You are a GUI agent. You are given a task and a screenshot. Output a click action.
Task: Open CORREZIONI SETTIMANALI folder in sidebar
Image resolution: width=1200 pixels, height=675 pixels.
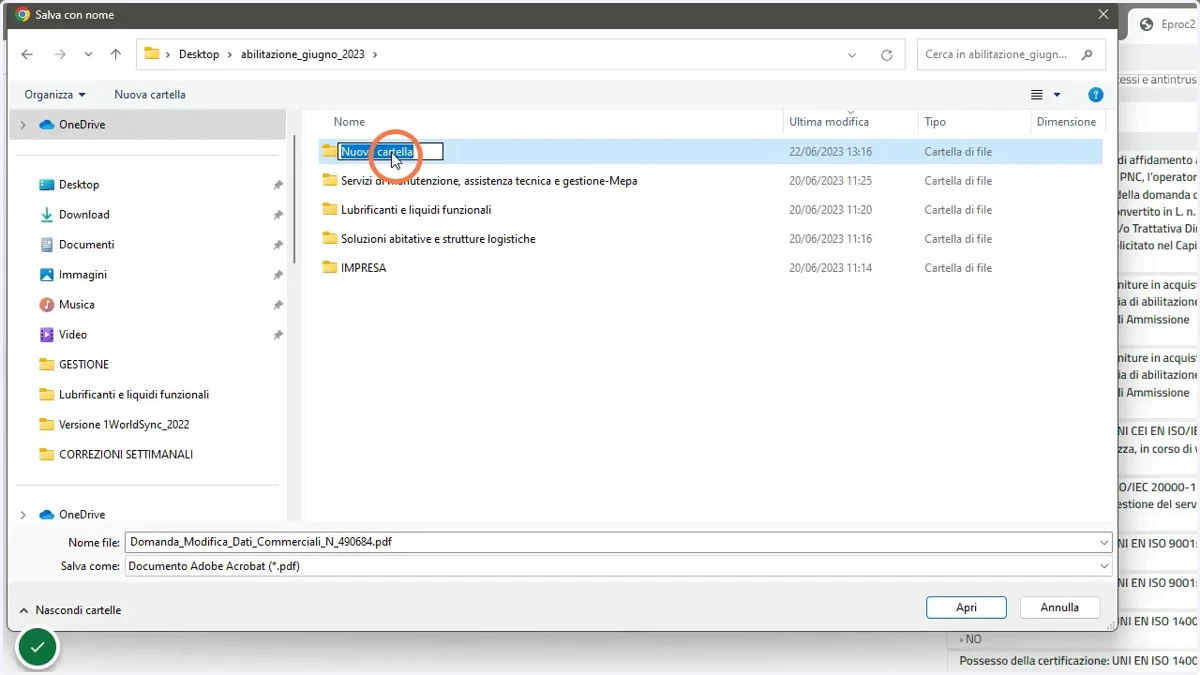125,455
